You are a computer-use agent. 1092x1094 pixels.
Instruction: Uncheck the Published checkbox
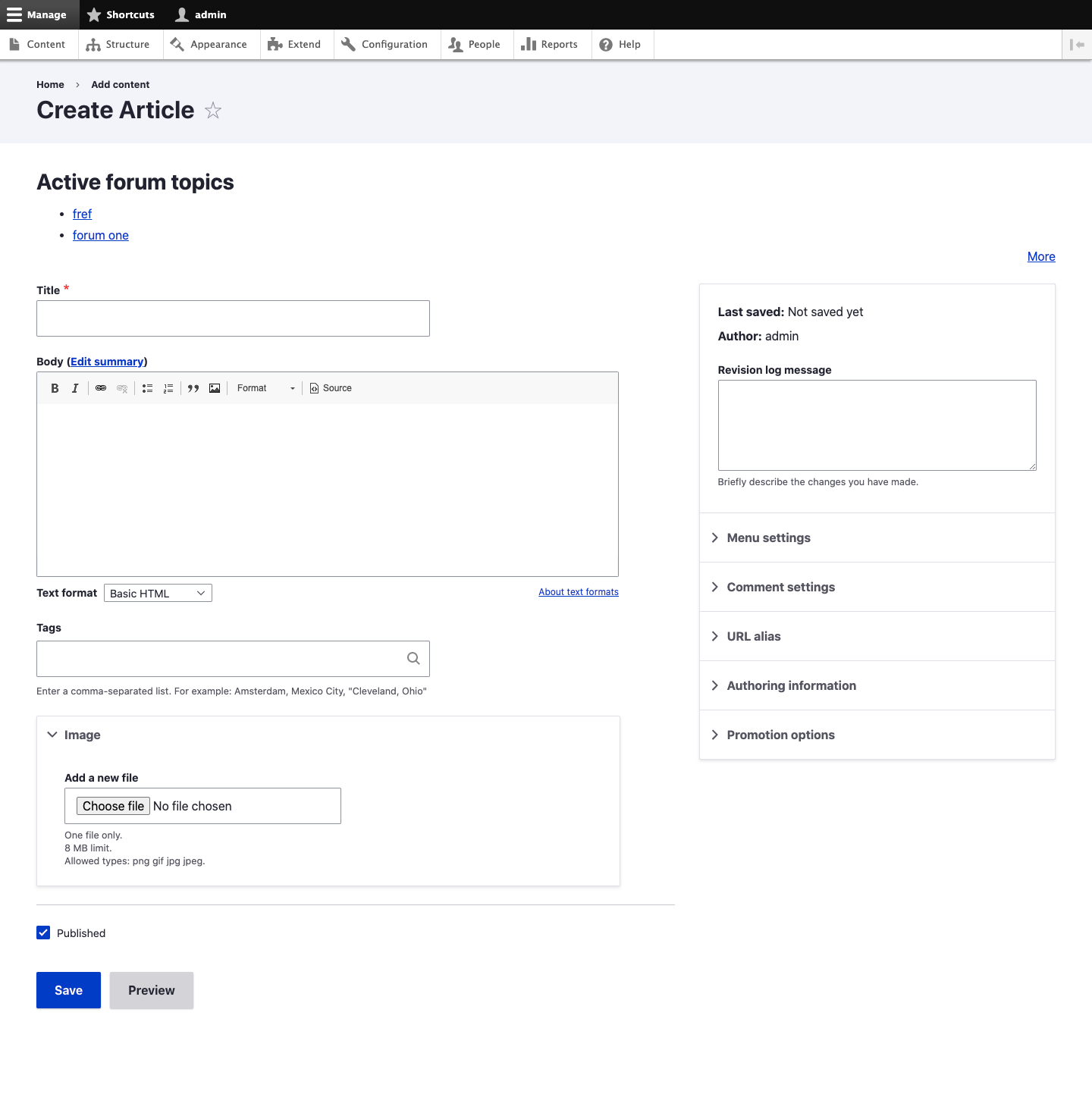[x=43, y=933]
